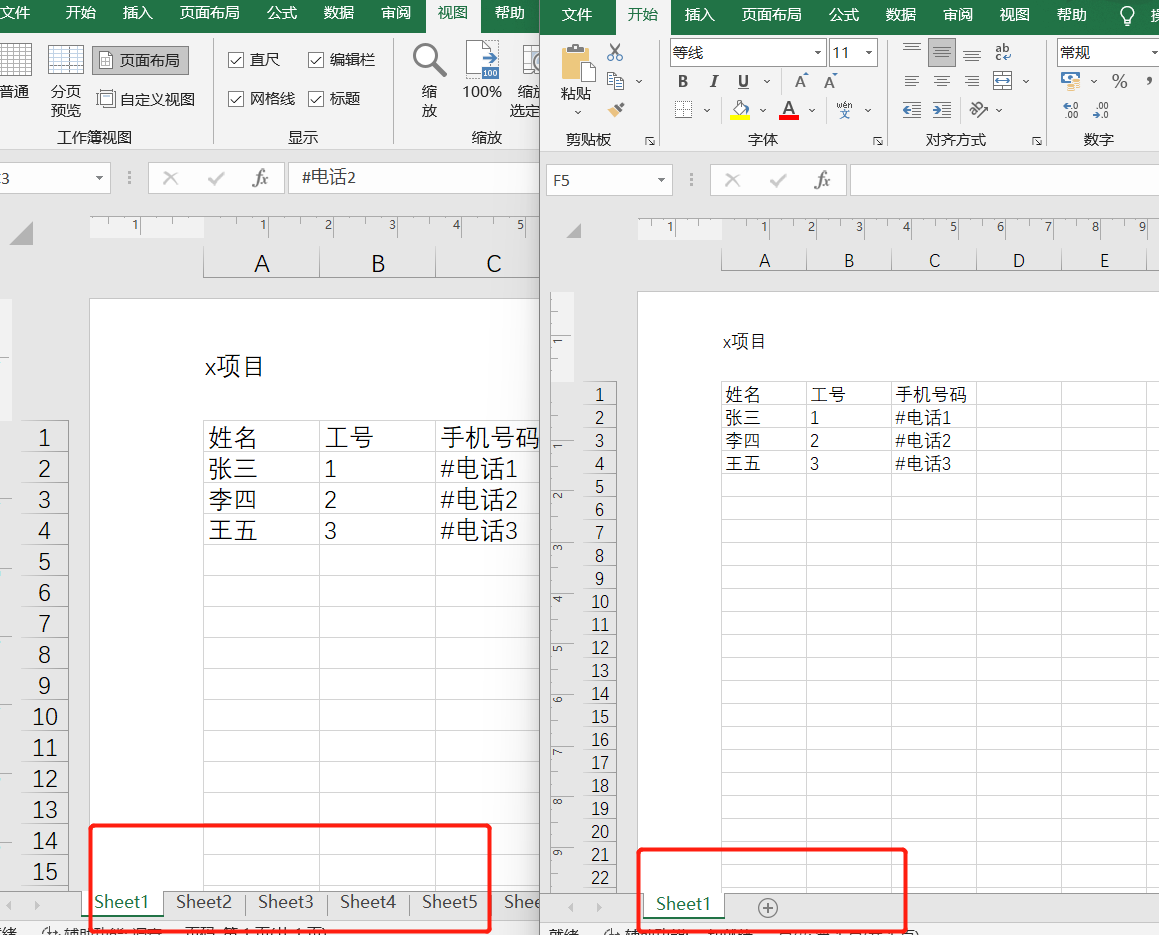Image resolution: width=1159 pixels, height=935 pixels.
Task: Select the Format Painter brush
Action: coord(615,109)
